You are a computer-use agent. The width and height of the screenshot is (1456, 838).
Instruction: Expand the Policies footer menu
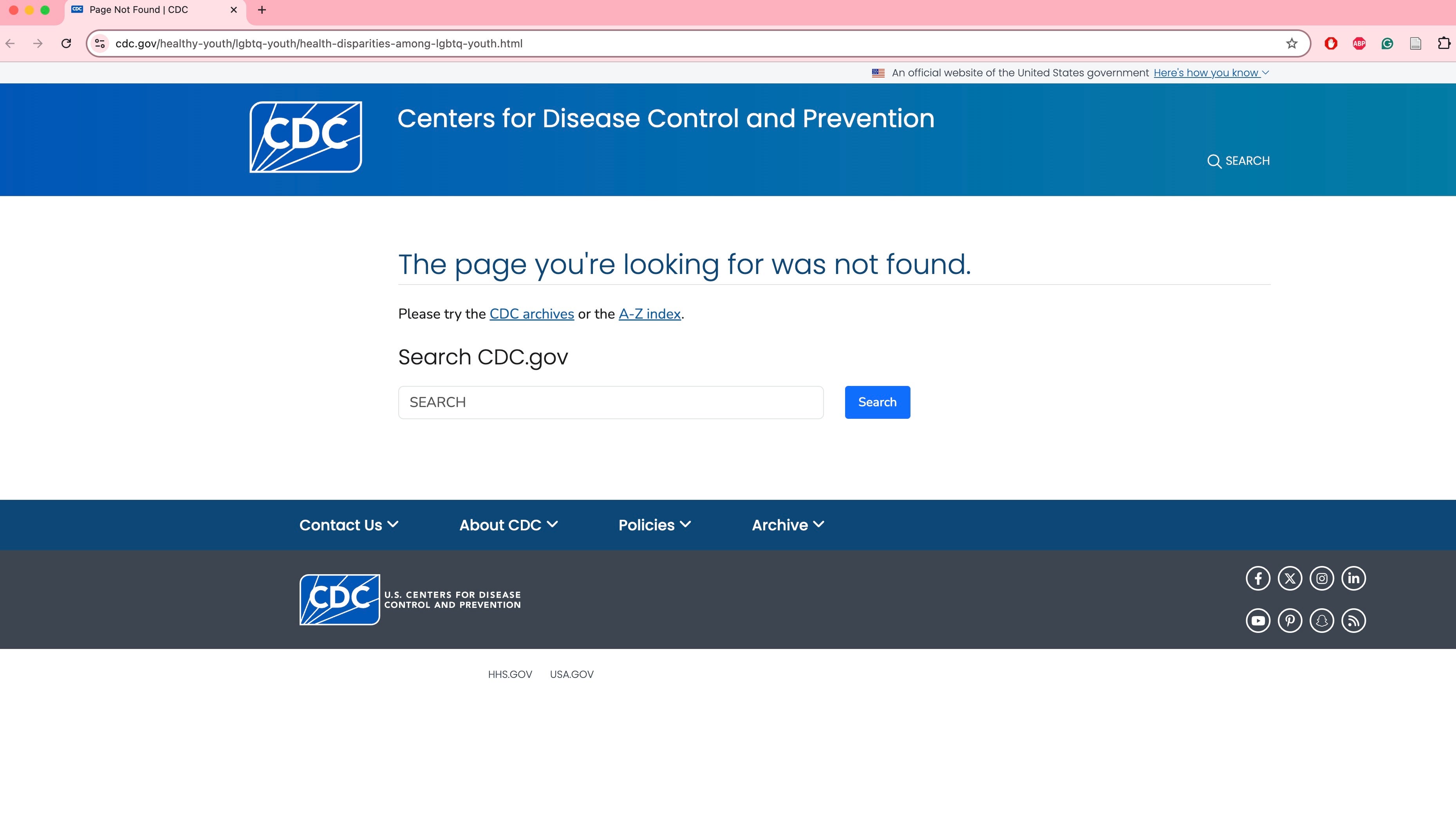pyautogui.click(x=655, y=525)
